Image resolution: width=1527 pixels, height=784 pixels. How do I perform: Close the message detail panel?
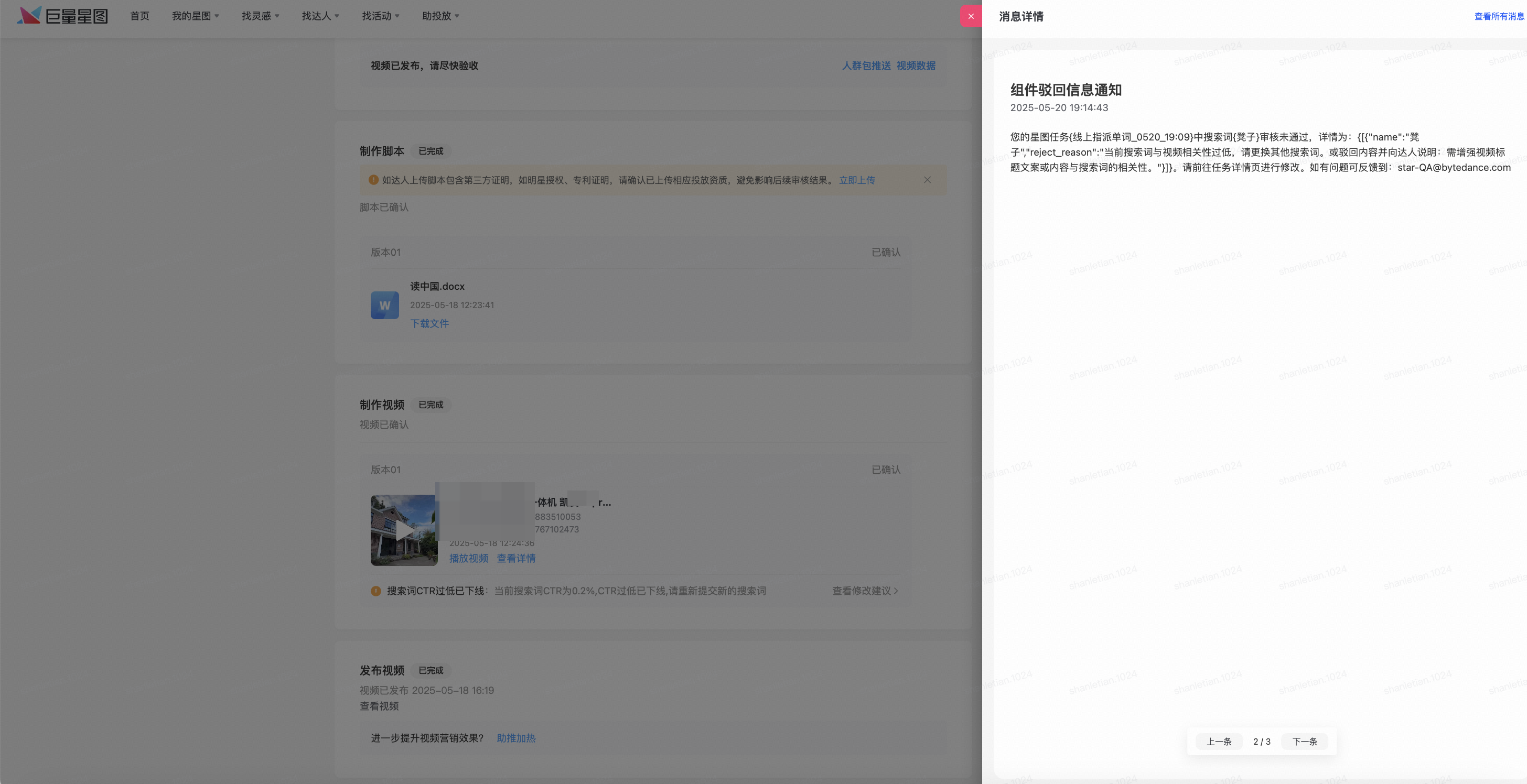[971, 16]
